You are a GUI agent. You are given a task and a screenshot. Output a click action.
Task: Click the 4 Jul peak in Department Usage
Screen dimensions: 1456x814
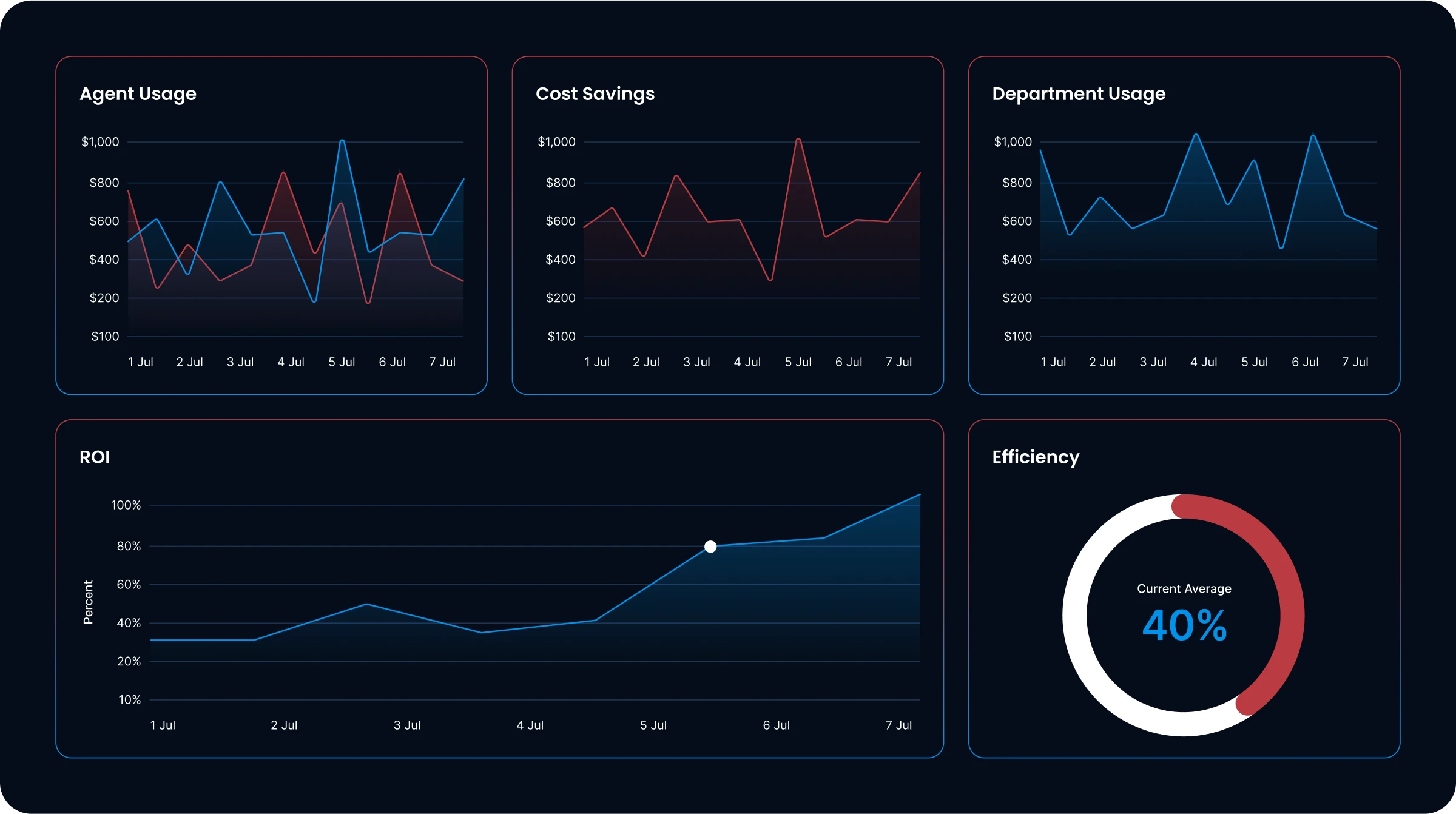(x=1196, y=135)
